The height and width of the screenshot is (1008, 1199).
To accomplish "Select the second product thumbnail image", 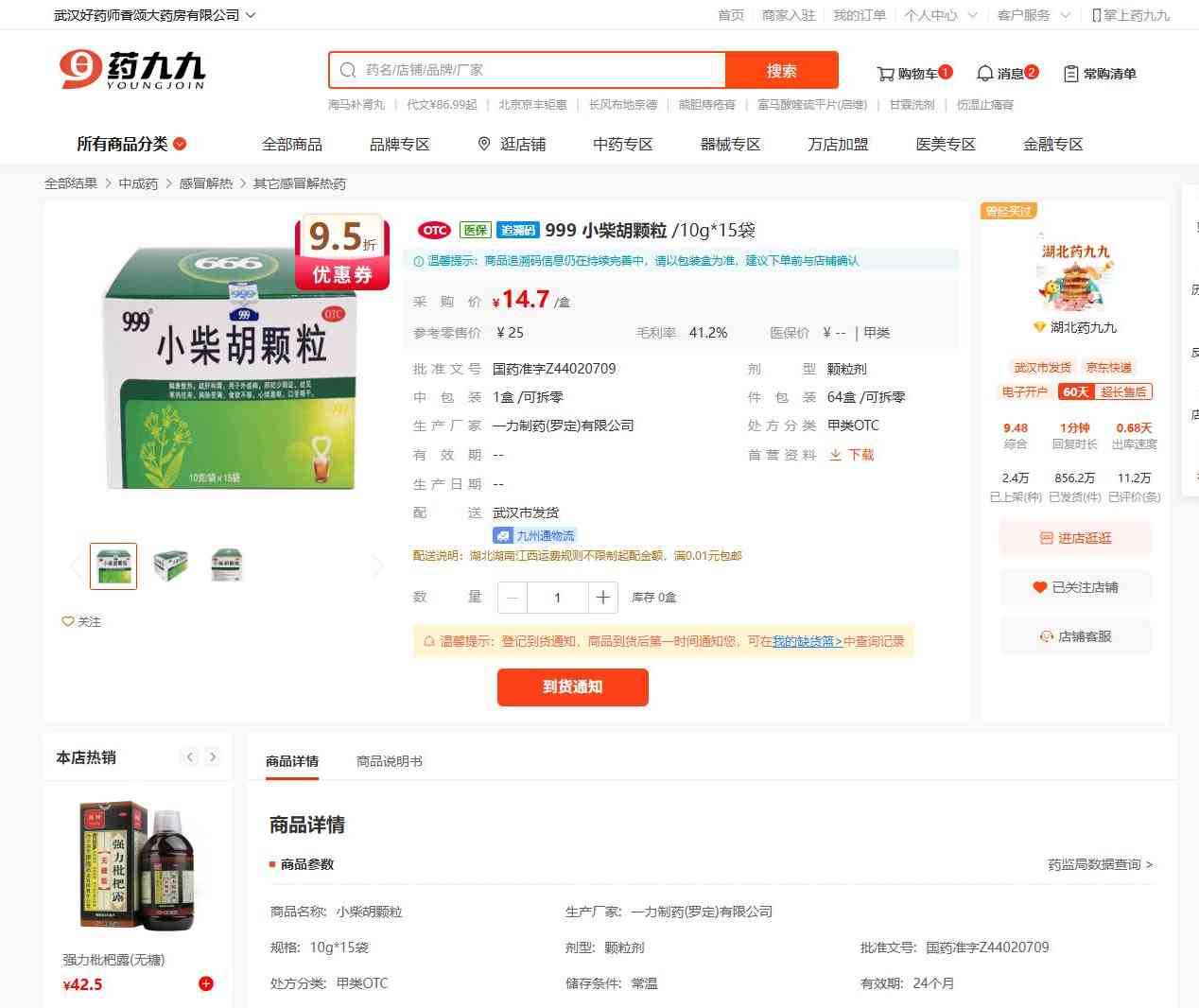I will (x=170, y=565).
